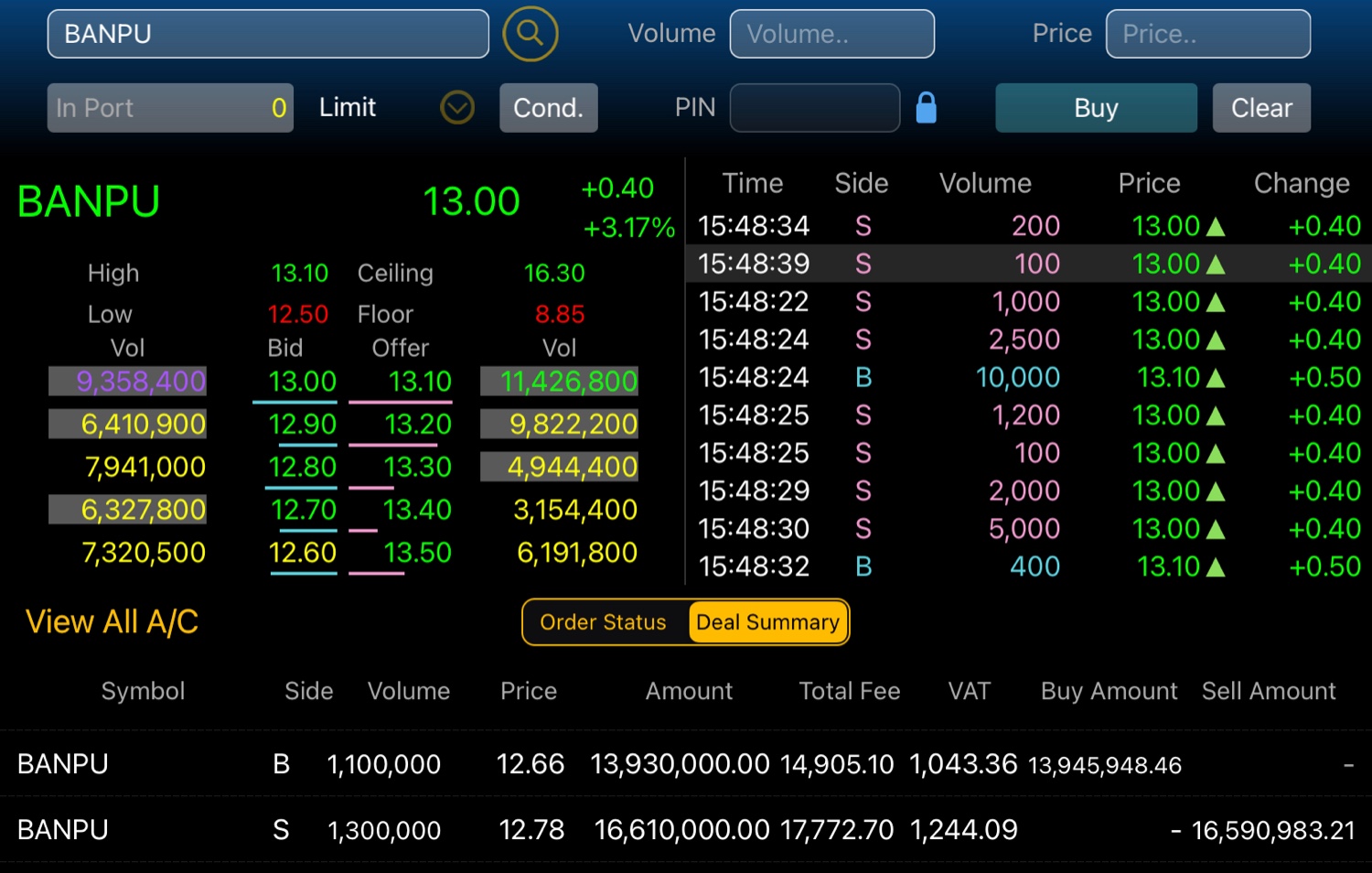Select offer price 13.20
Screen dimensions: 1372x873
pyautogui.click(x=418, y=425)
